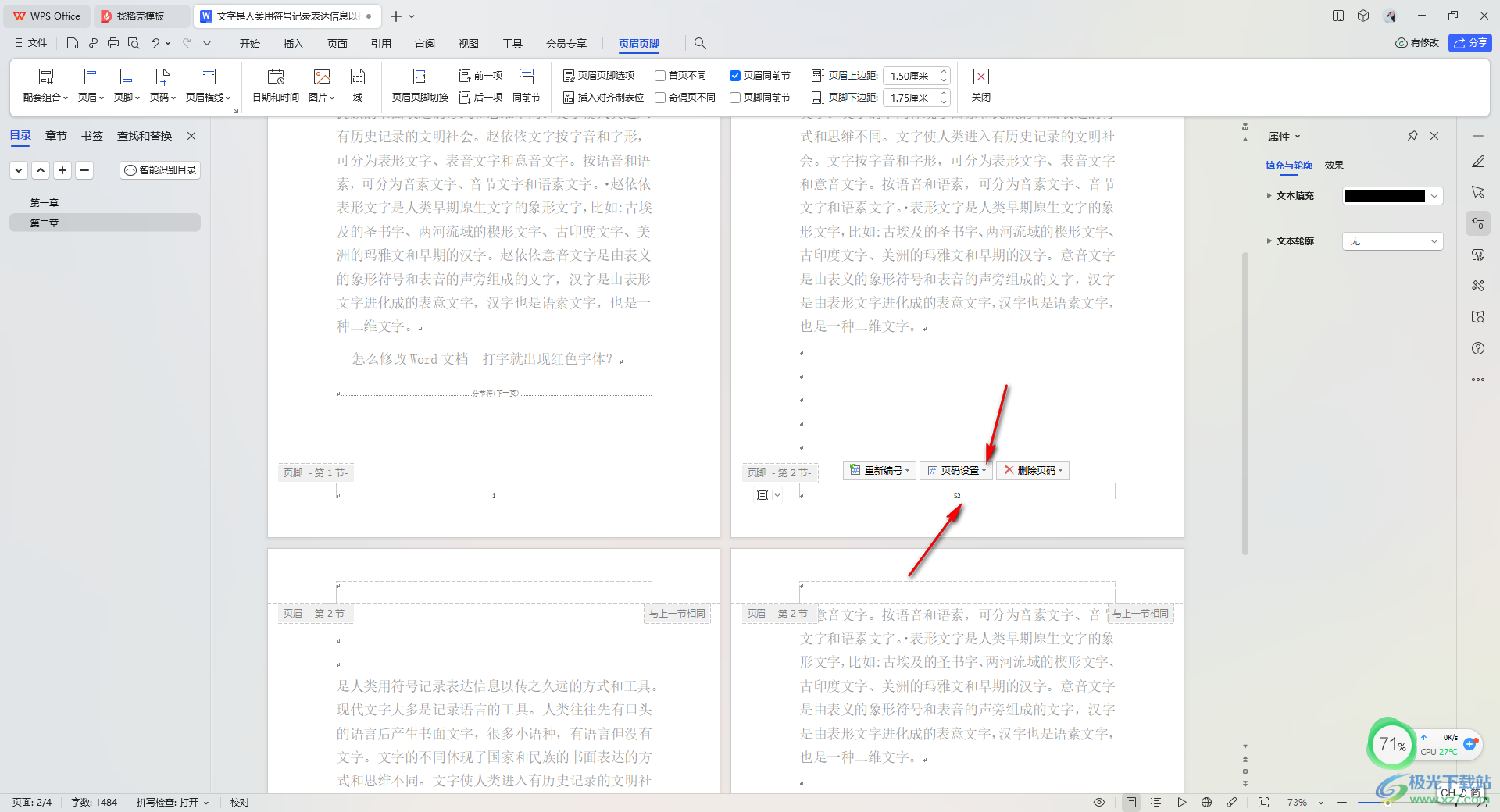
Task: Open the 页脚 footer dropdown
Action: click(127, 85)
